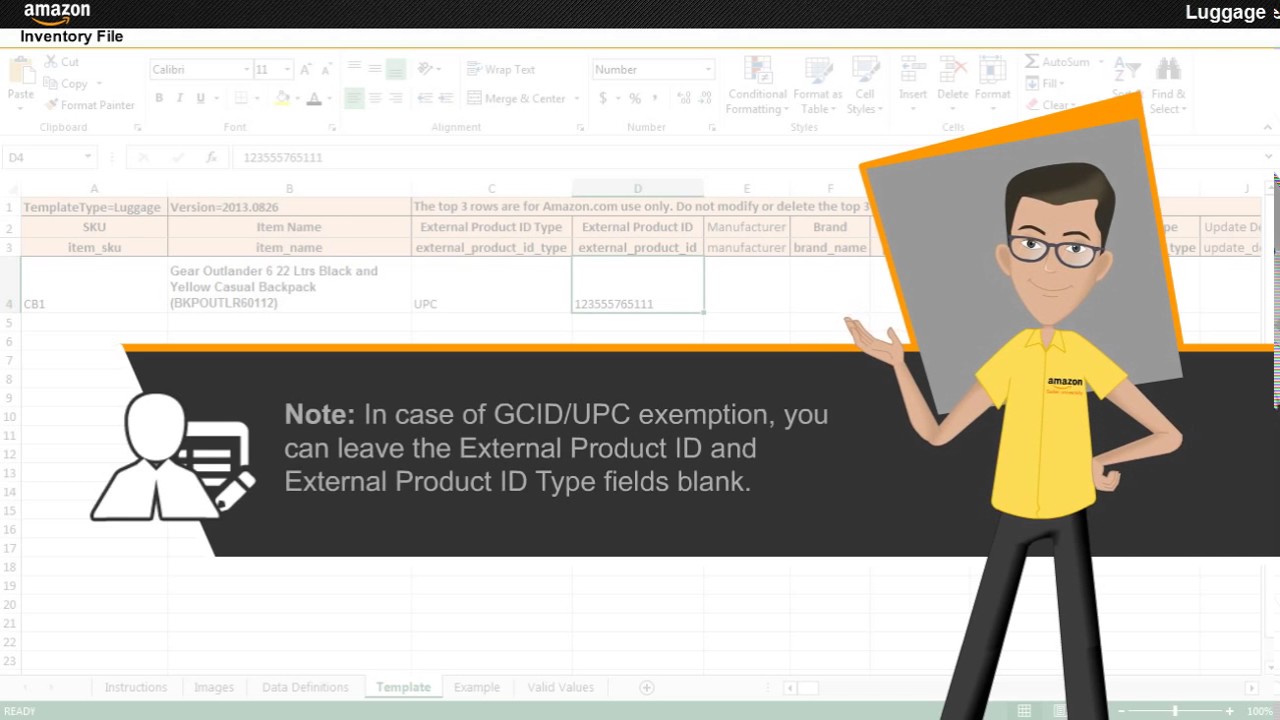Switch to the Instructions sheet tab

[136, 687]
